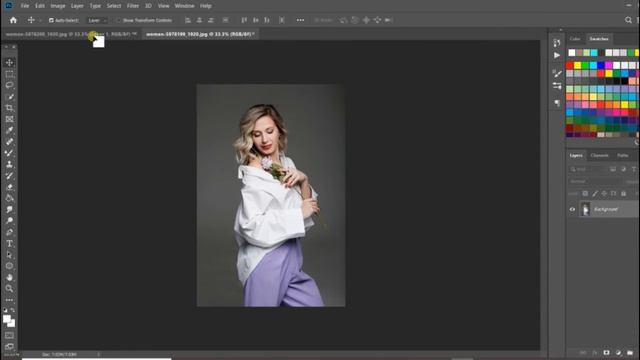Image resolution: width=640 pixels, height=360 pixels.
Task: Select the Crop tool
Action: click(9, 108)
